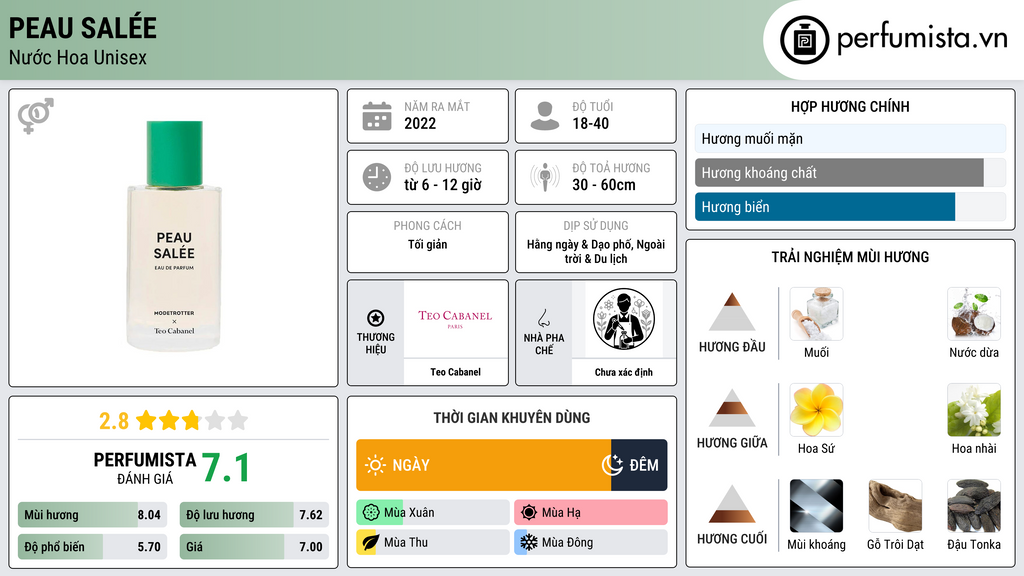Viewport: 1024px width, 576px height.
Task: Click the orange Ngày time bar
Action: pyautogui.click(x=483, y=465)
